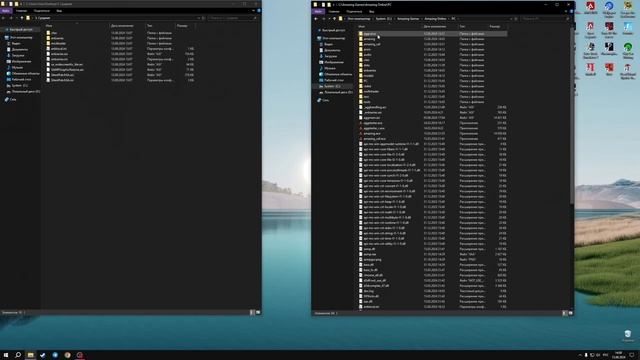This screenshot has height=360, width=640.
Task: Expand the ribbon in Amazing Online window
Action: (566, 11)
